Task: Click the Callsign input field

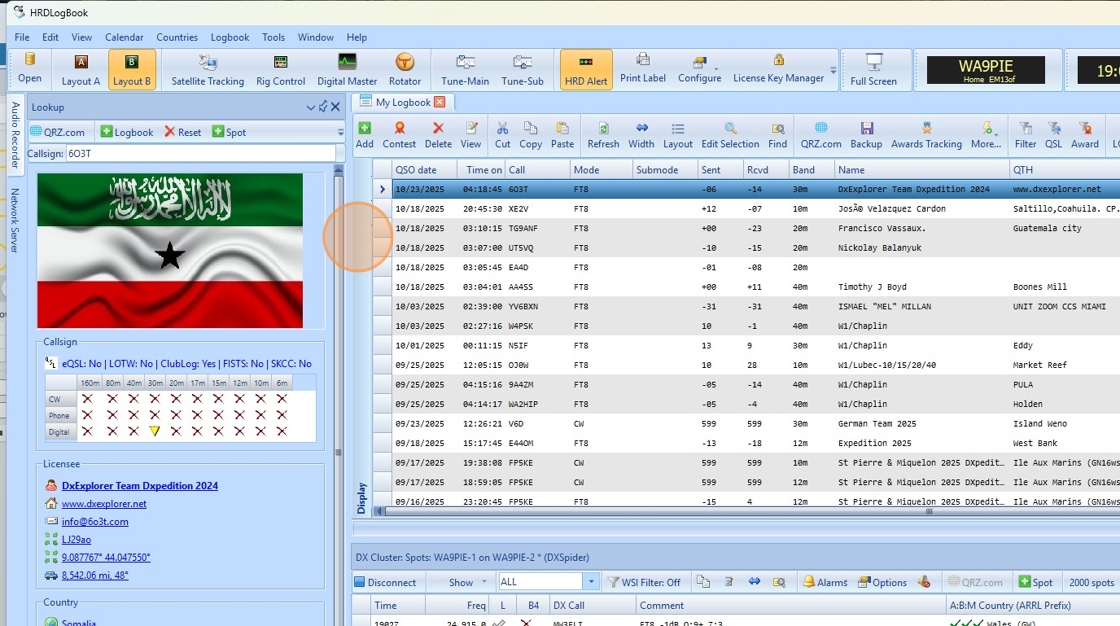Action: (x=199, y=153)
